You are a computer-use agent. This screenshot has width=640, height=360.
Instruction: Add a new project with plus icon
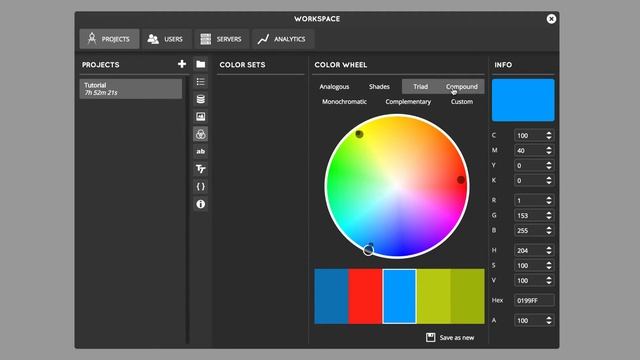[182, 64]
